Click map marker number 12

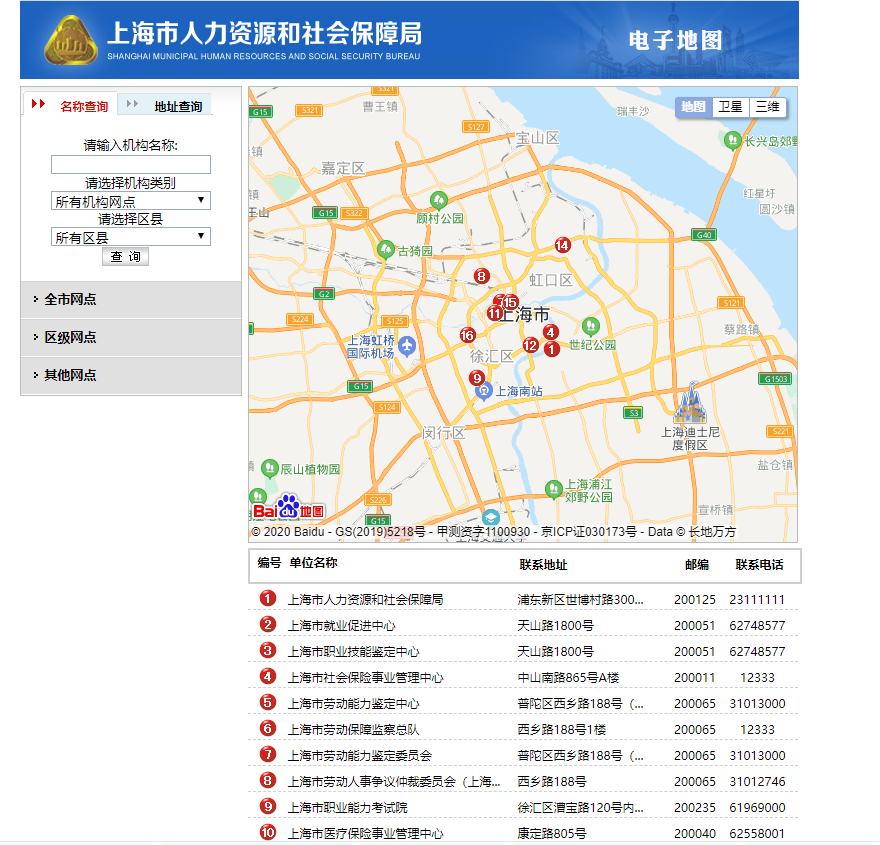(x=530, y=346)
